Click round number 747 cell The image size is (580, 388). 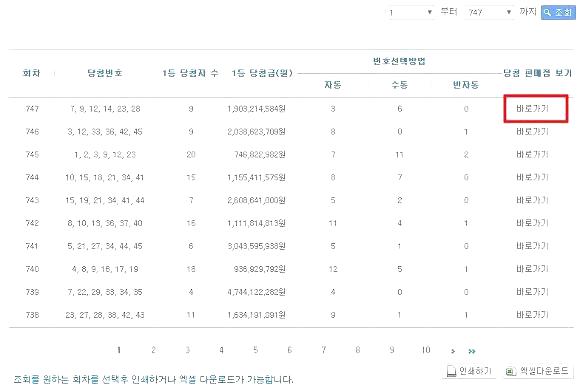coord(32,109)
